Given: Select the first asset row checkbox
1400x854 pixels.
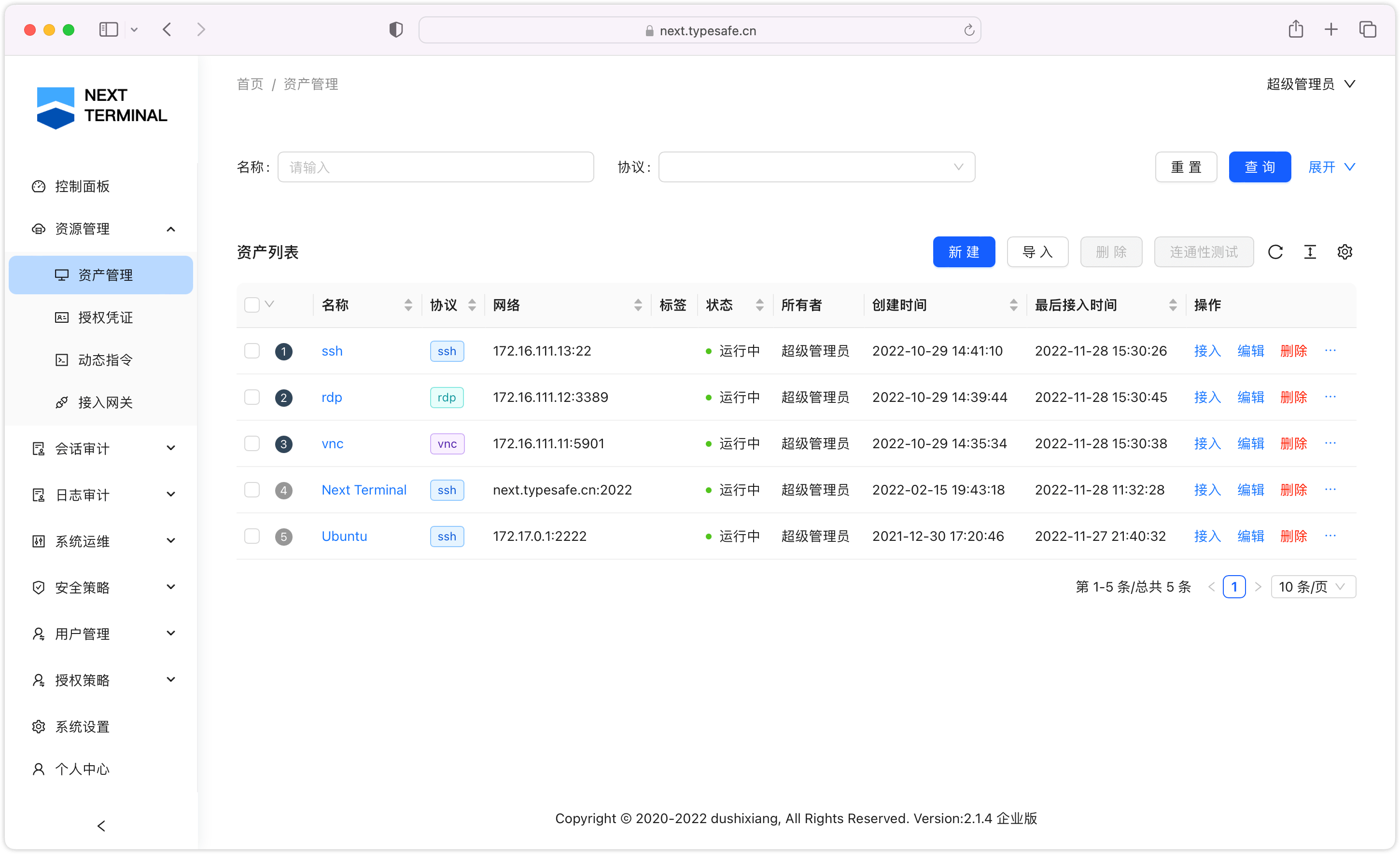Looking at the screenshot, I should point(252,350).
